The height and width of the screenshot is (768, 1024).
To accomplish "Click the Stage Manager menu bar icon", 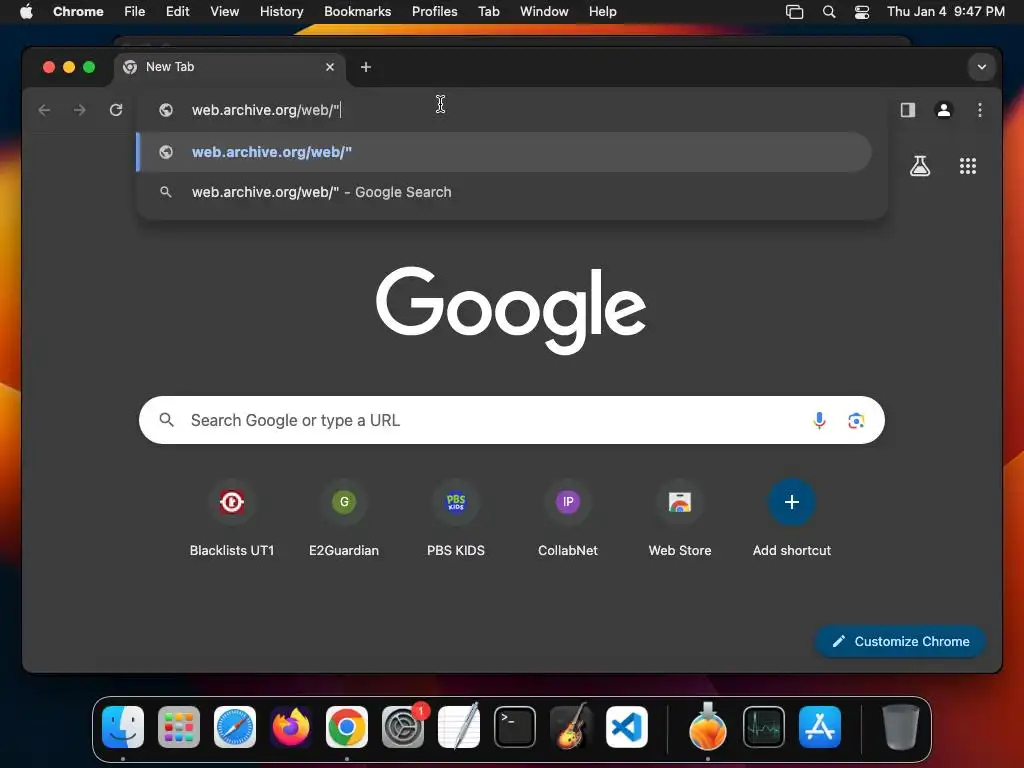I will (x=794, y=12).
